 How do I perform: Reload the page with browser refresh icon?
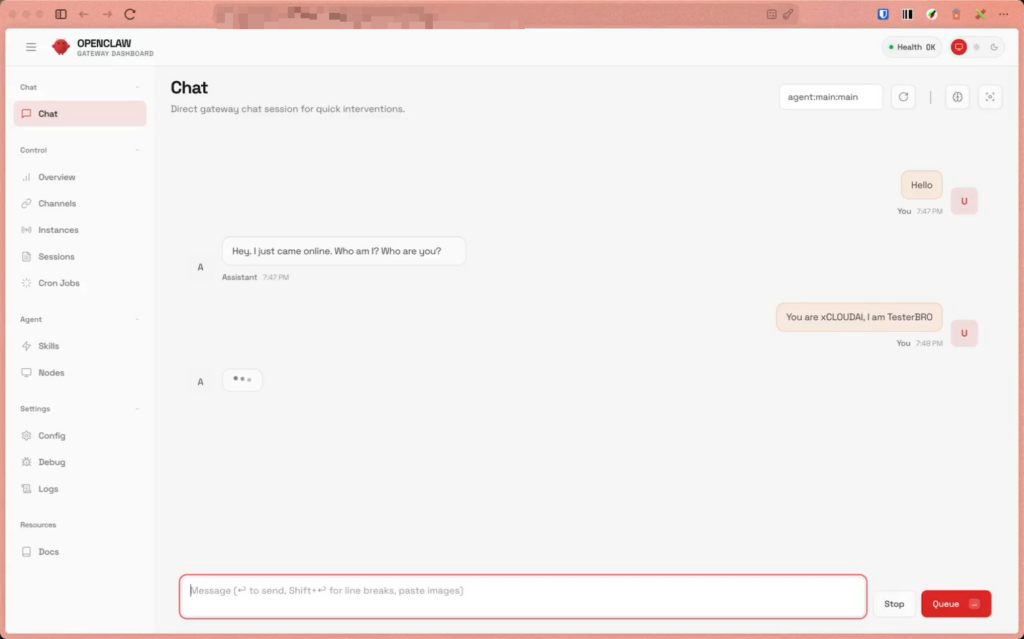(x=130, y=14)
